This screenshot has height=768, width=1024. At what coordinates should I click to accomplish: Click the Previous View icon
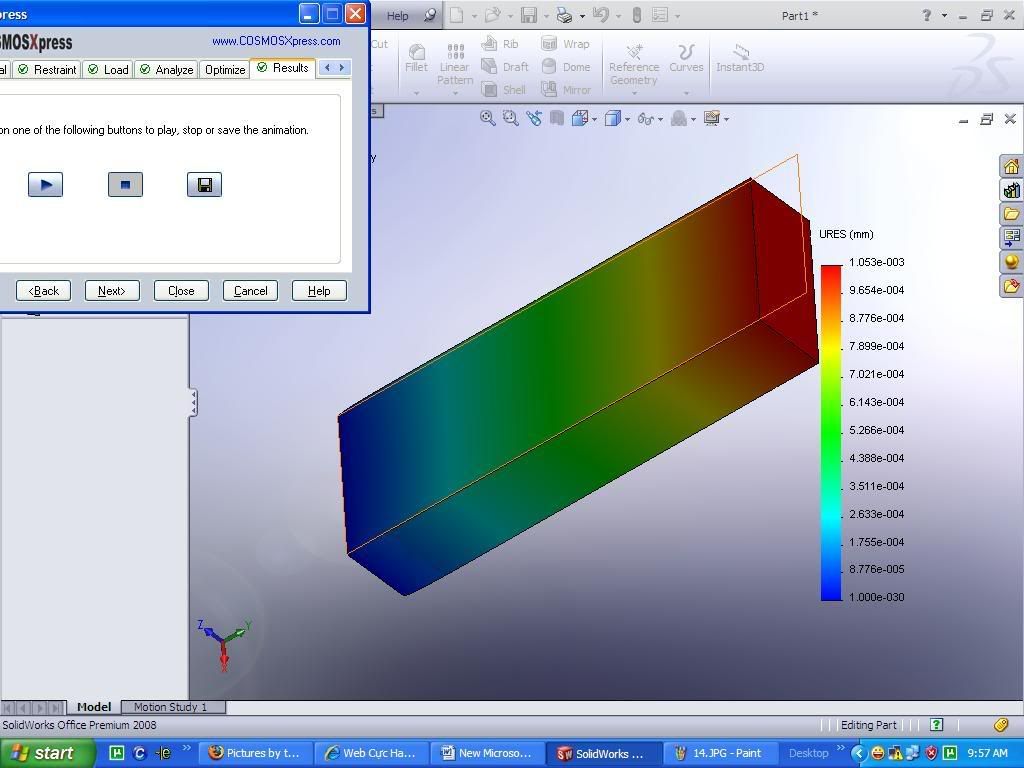click(x=534, y=118)
